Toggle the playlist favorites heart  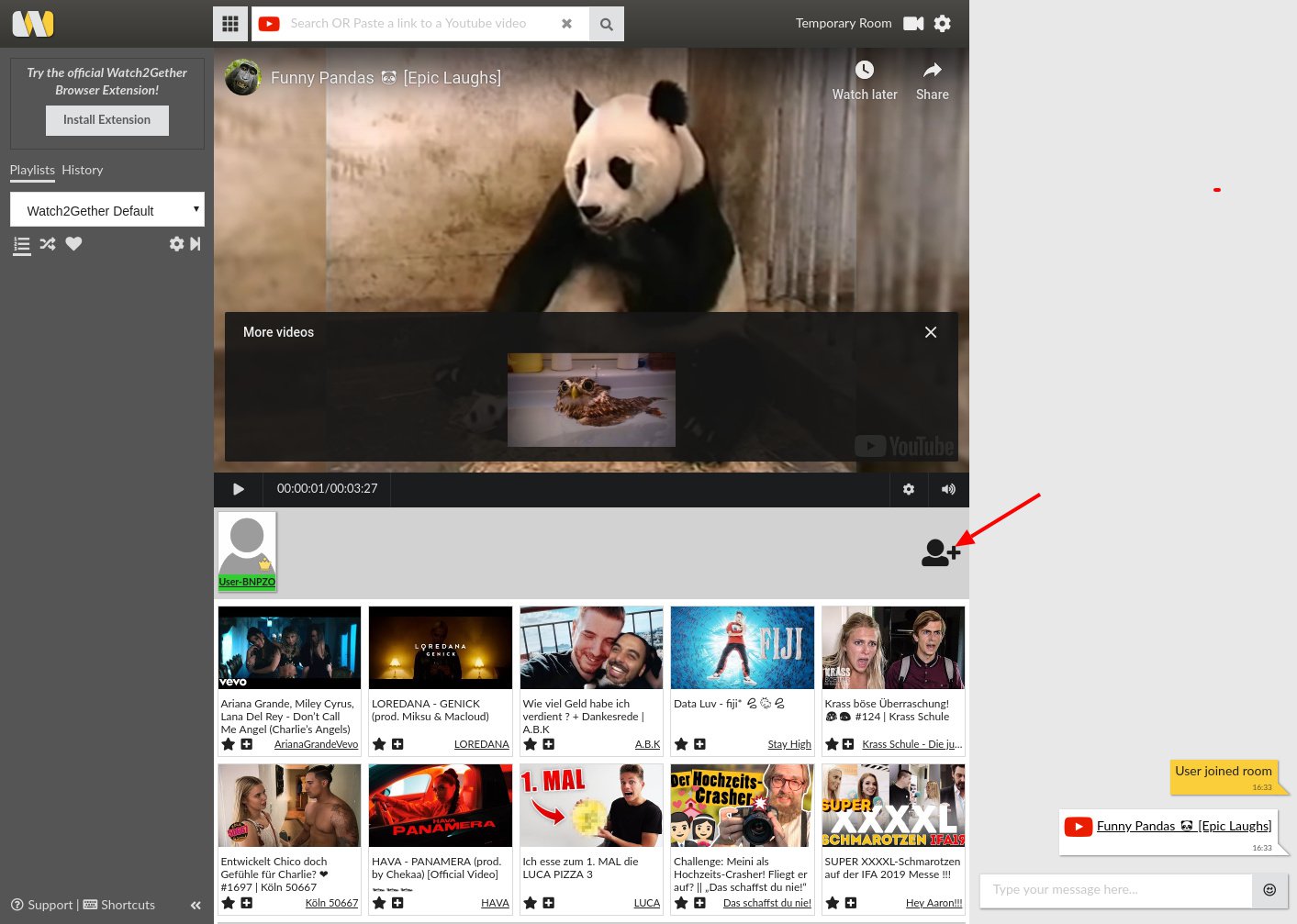[x=73, y=244]
